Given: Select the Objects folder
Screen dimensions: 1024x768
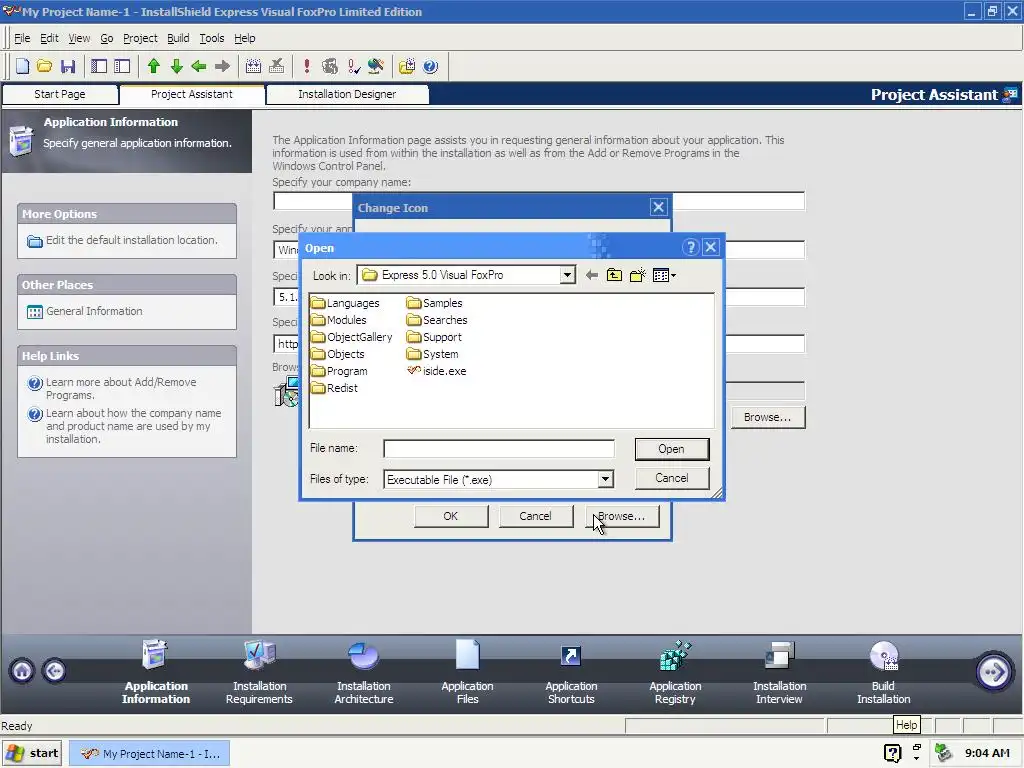Looking at the screenshot, I should click(338, 354).
